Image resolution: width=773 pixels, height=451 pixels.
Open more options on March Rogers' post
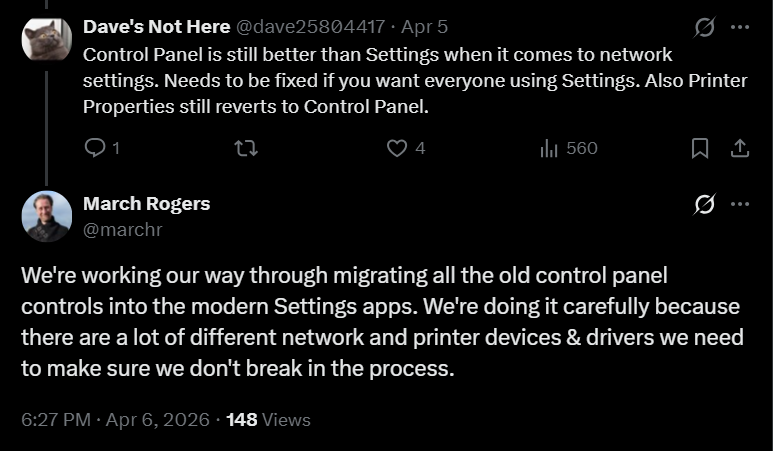[x=740, y=204]
